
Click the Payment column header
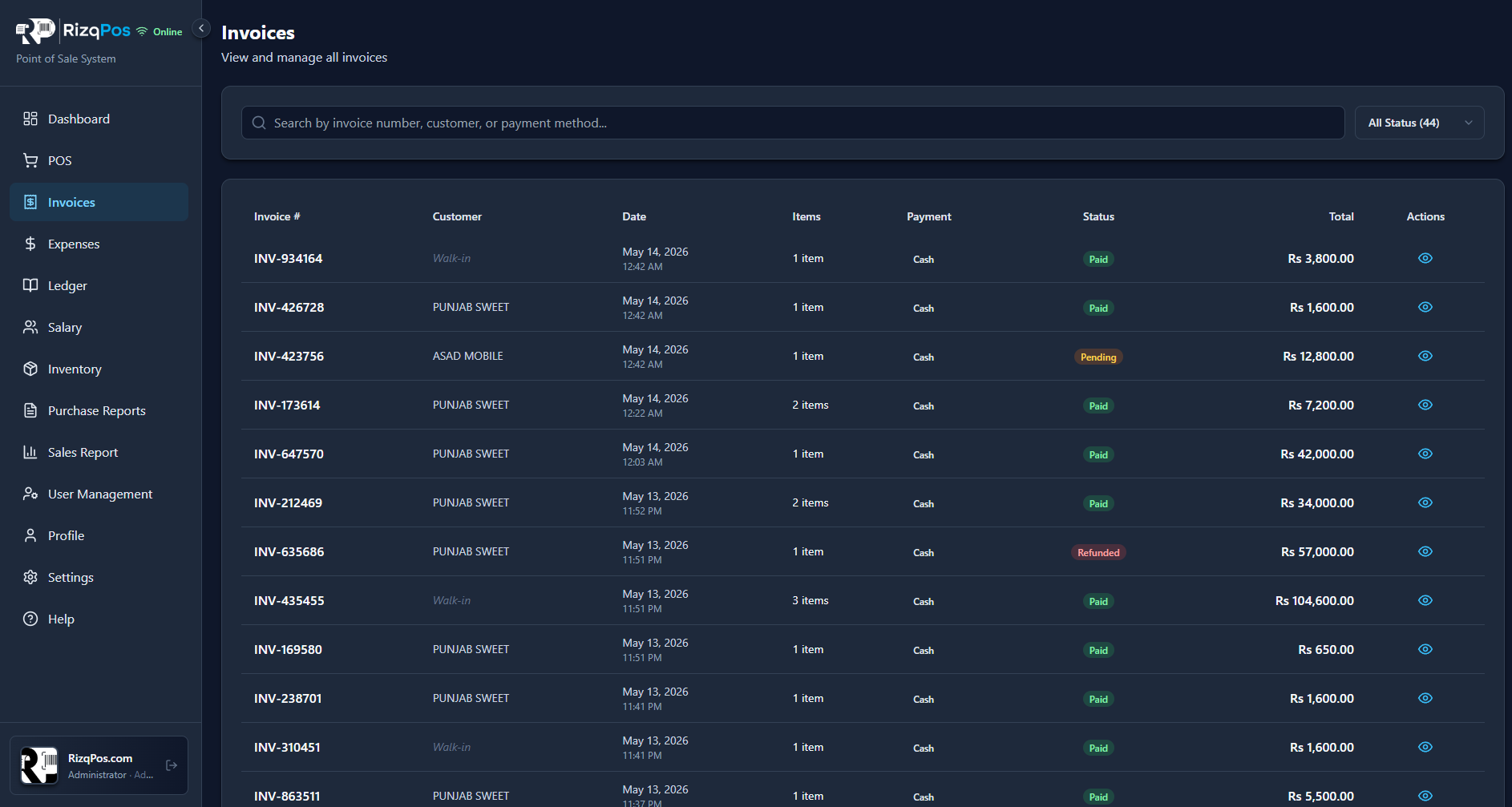coord(929,216)
